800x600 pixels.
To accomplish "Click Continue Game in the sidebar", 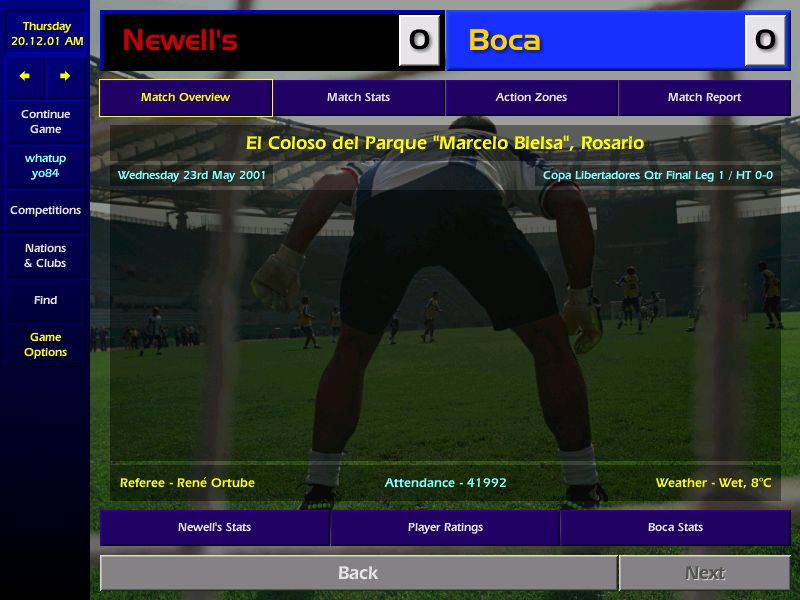I will (45, 121).
